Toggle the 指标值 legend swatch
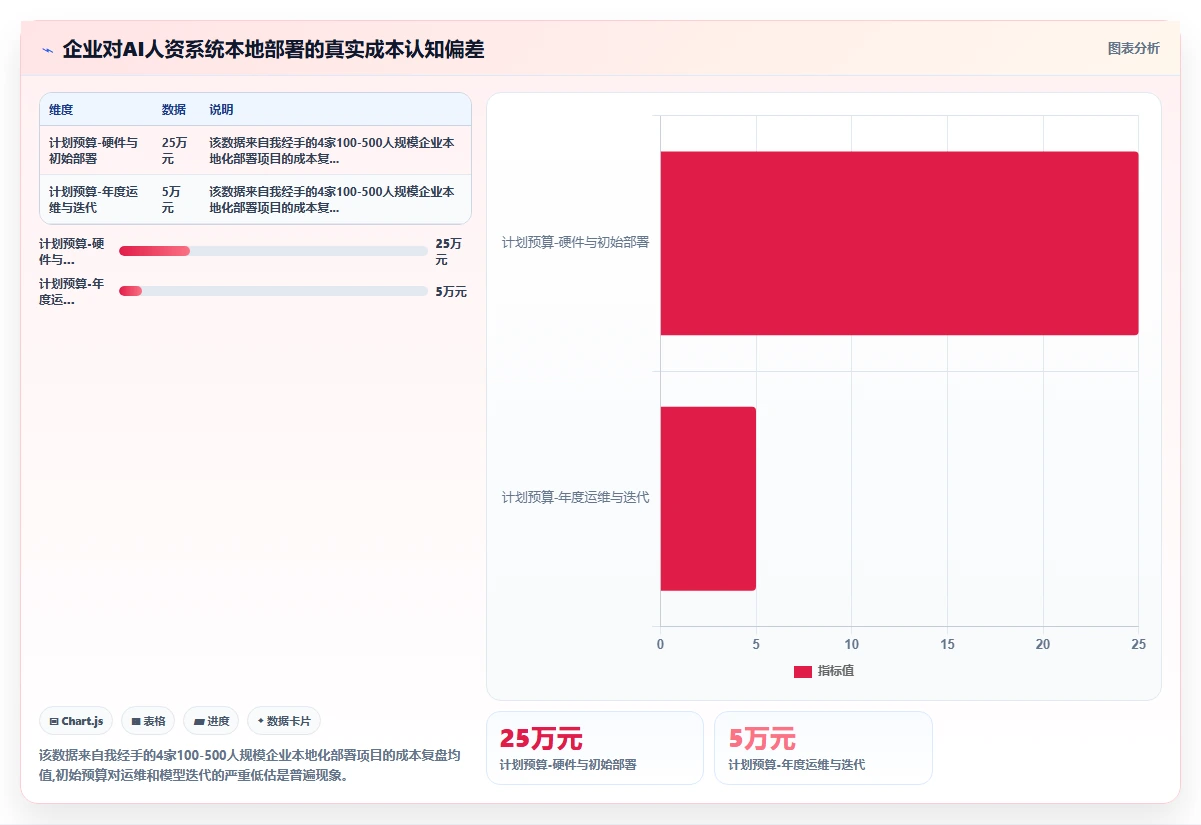The height and width of the screenshot is (825, 1201). (x=803, y=672)
